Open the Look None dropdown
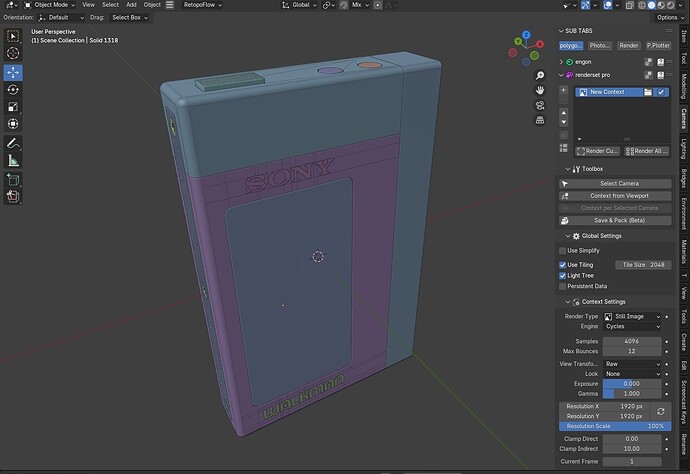The image size is (690, 474). pyautogui.click(x=632, y=374)
